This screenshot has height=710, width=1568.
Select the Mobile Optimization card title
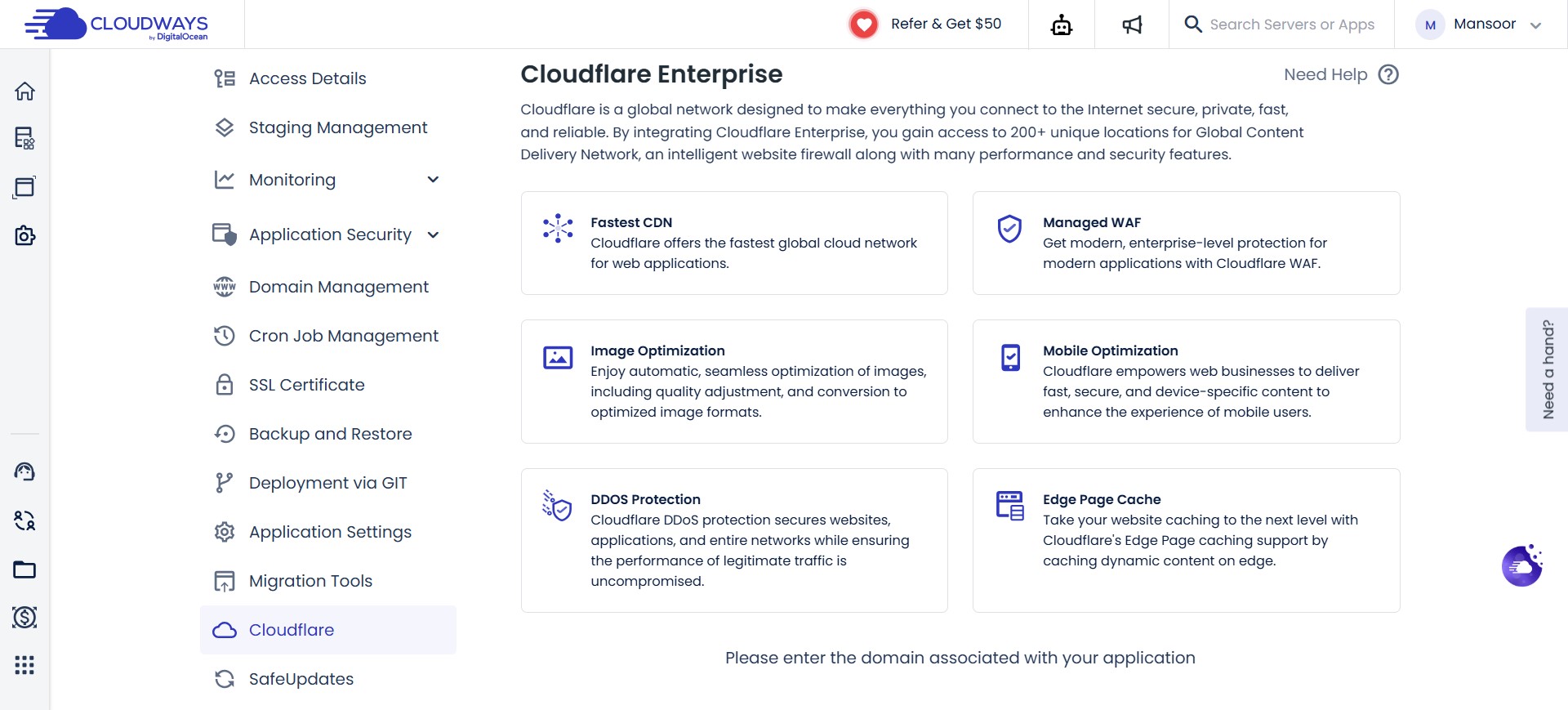(x=1110, y=351)
